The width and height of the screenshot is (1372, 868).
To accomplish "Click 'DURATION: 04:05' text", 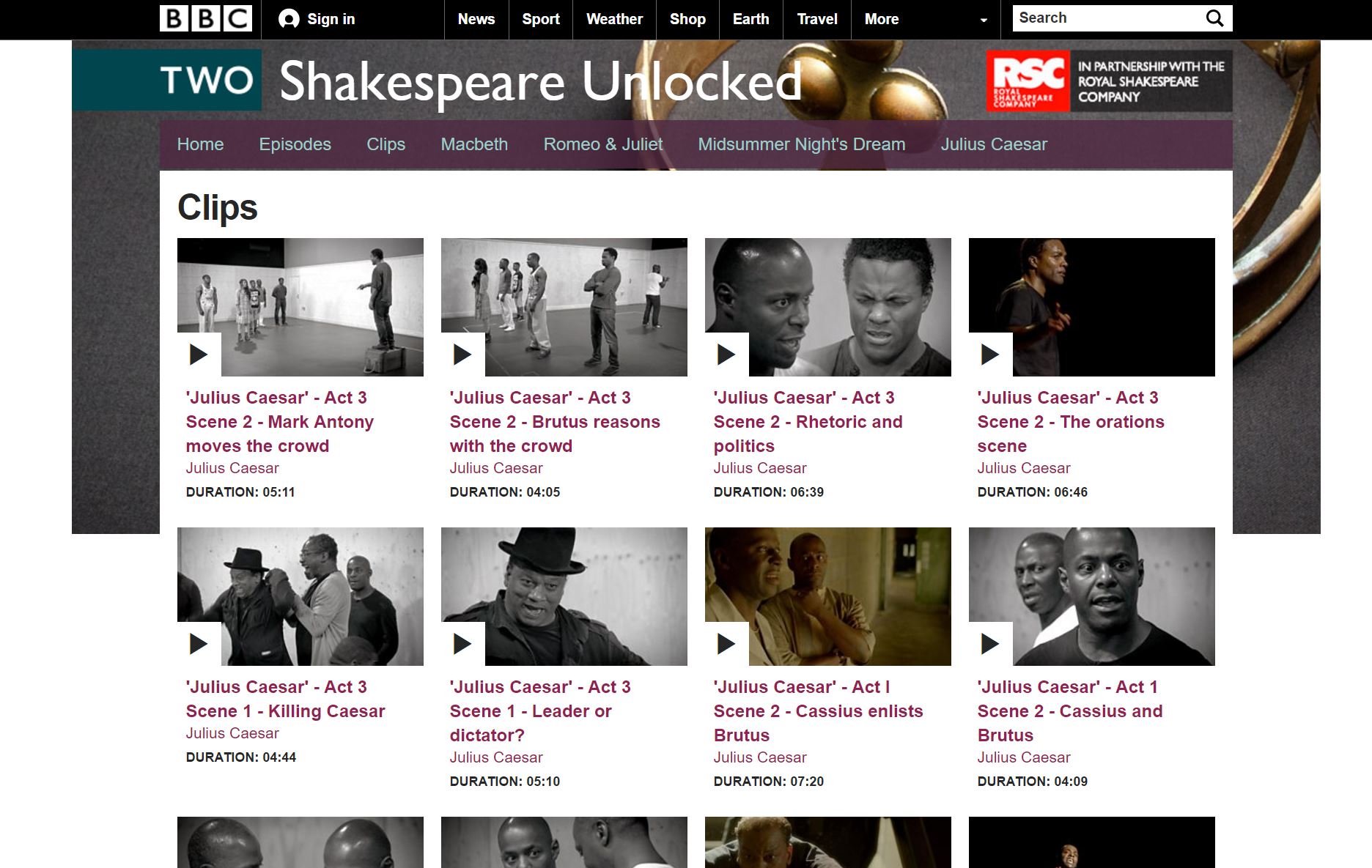I will (505, 492).
